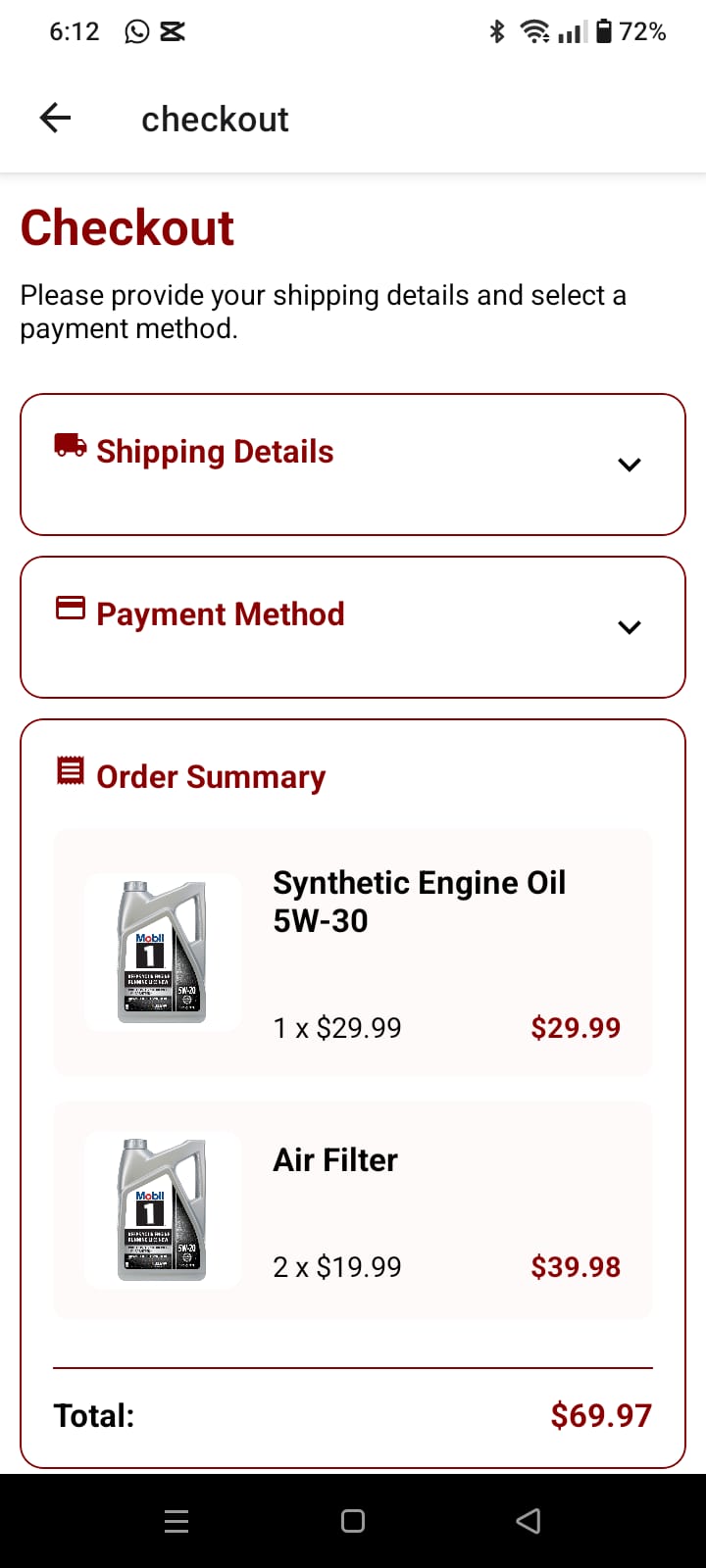Tap the checkout title in app bar
This screenshot has height=1568, width=706.
(x=215, y=120)
